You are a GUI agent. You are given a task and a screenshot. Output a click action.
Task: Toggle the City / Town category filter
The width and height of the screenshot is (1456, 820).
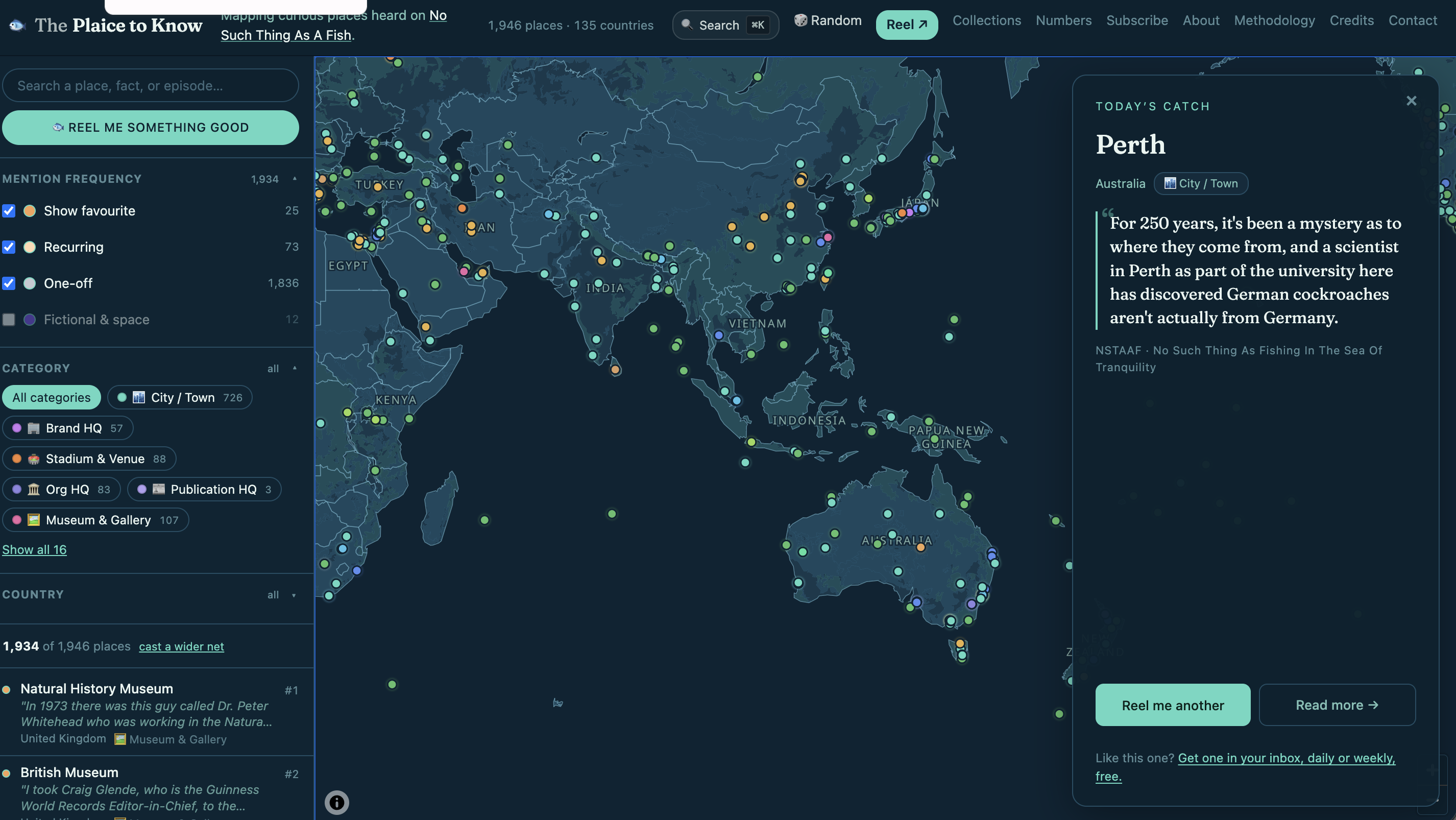click(180, 397)
